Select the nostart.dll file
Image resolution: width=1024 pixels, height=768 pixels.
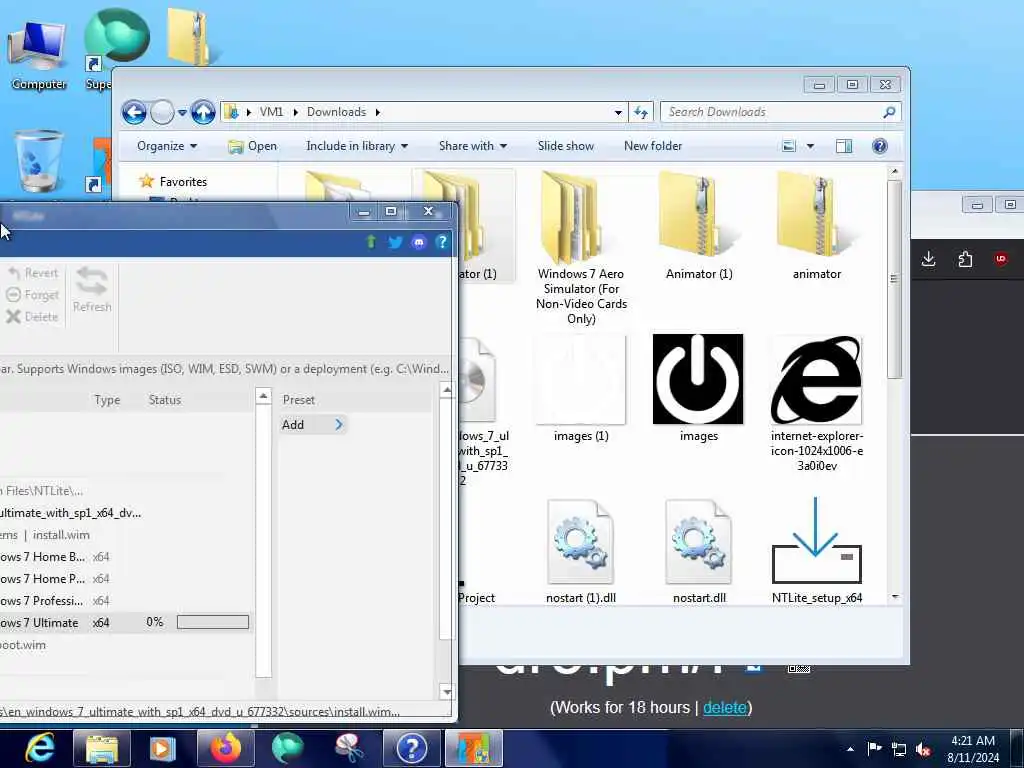click(x=699, y=552)
